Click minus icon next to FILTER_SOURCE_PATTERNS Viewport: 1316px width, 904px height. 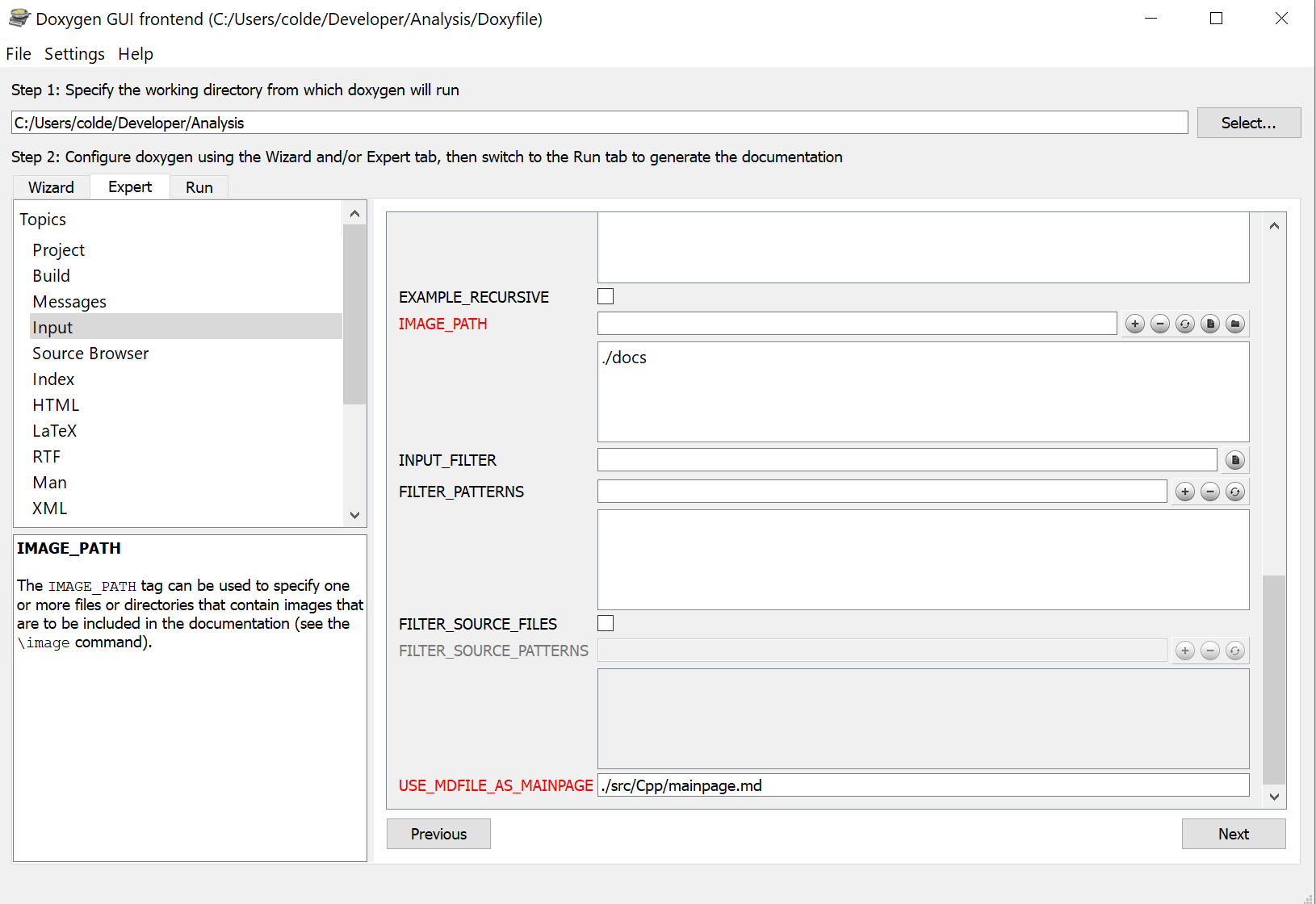pos(1210,651)
